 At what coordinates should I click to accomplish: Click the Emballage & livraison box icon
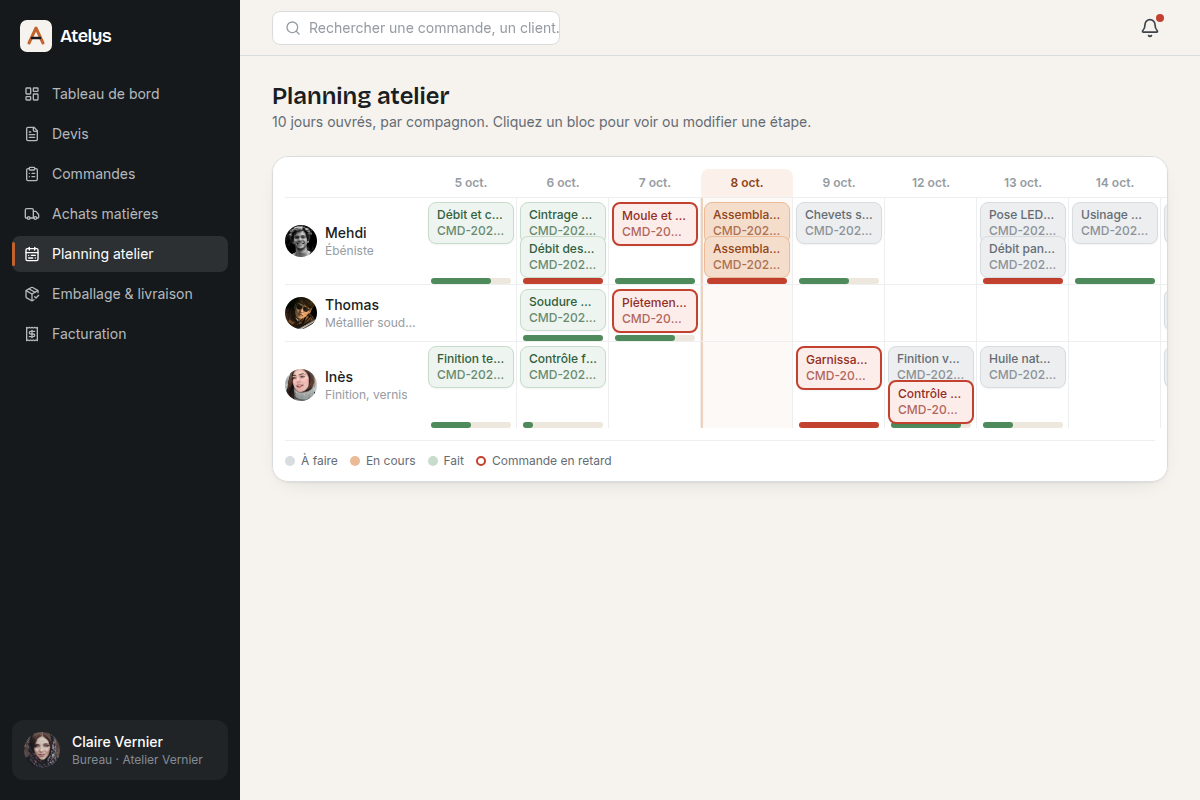[32, 294]
